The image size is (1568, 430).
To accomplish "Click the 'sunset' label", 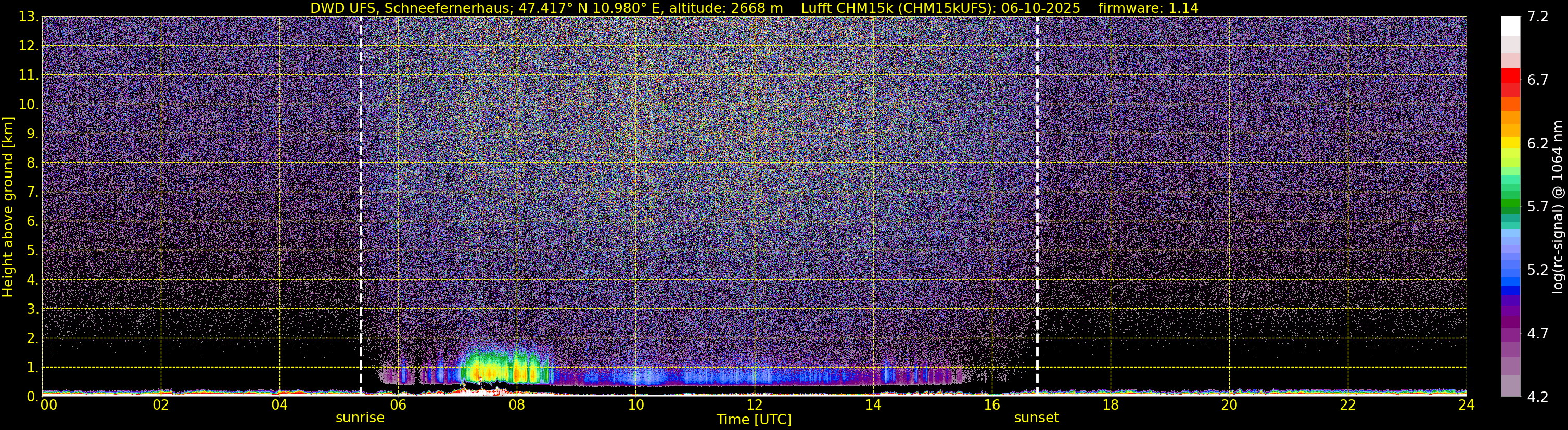I will click(x=1037, y=418).
